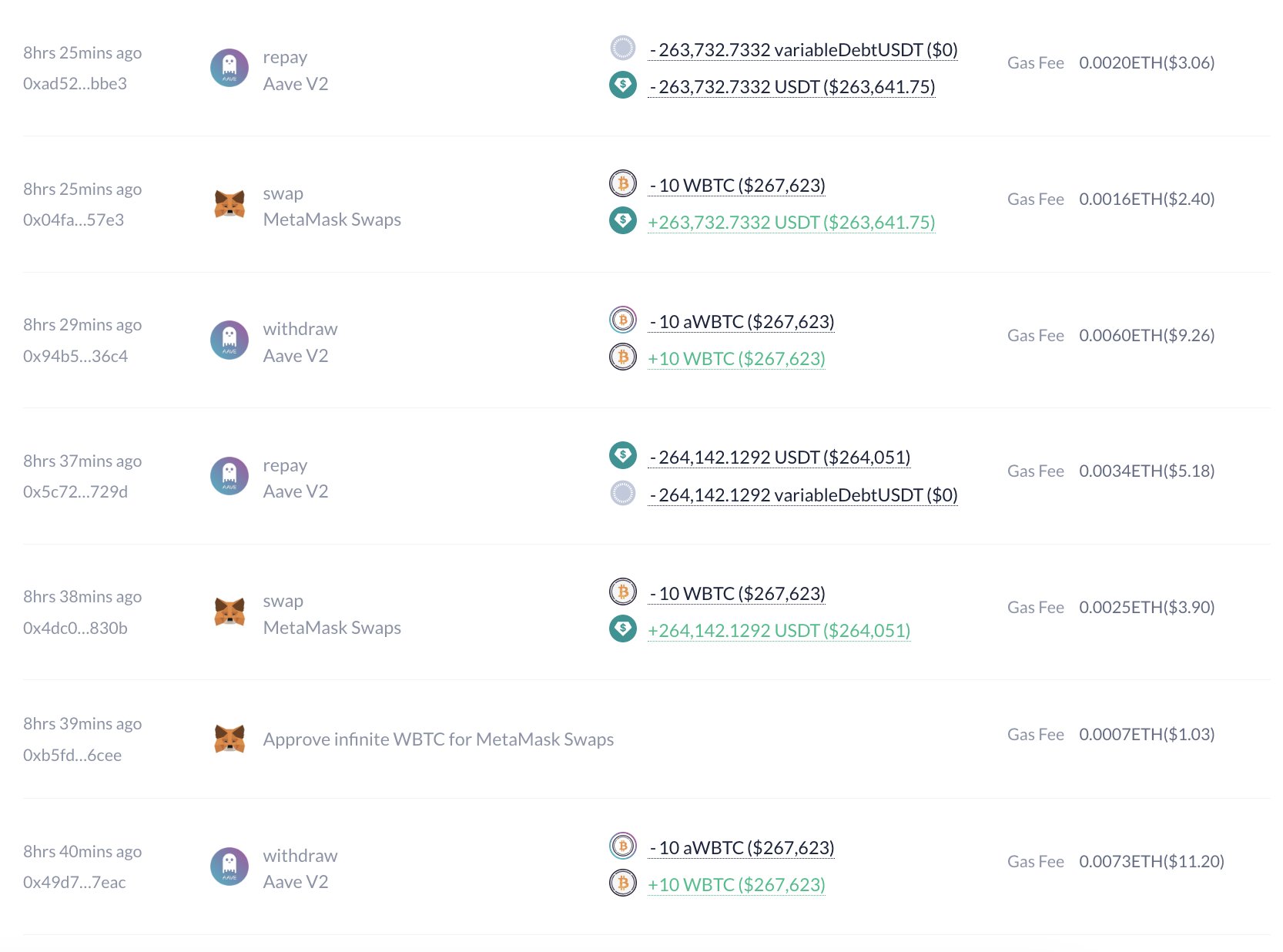The image size is (1283, 952).
Task: Click the Gas Fee 0.0073ETH($11.20) value
Action: 1151,861
